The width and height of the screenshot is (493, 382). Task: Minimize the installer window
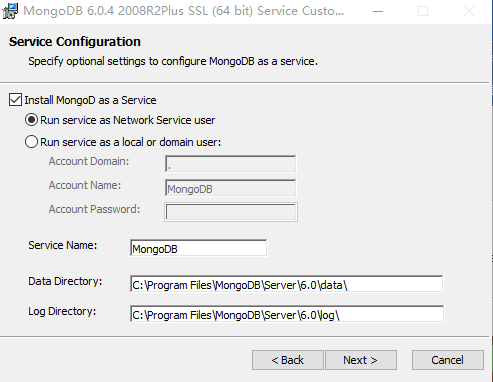[x=378, y=11]
